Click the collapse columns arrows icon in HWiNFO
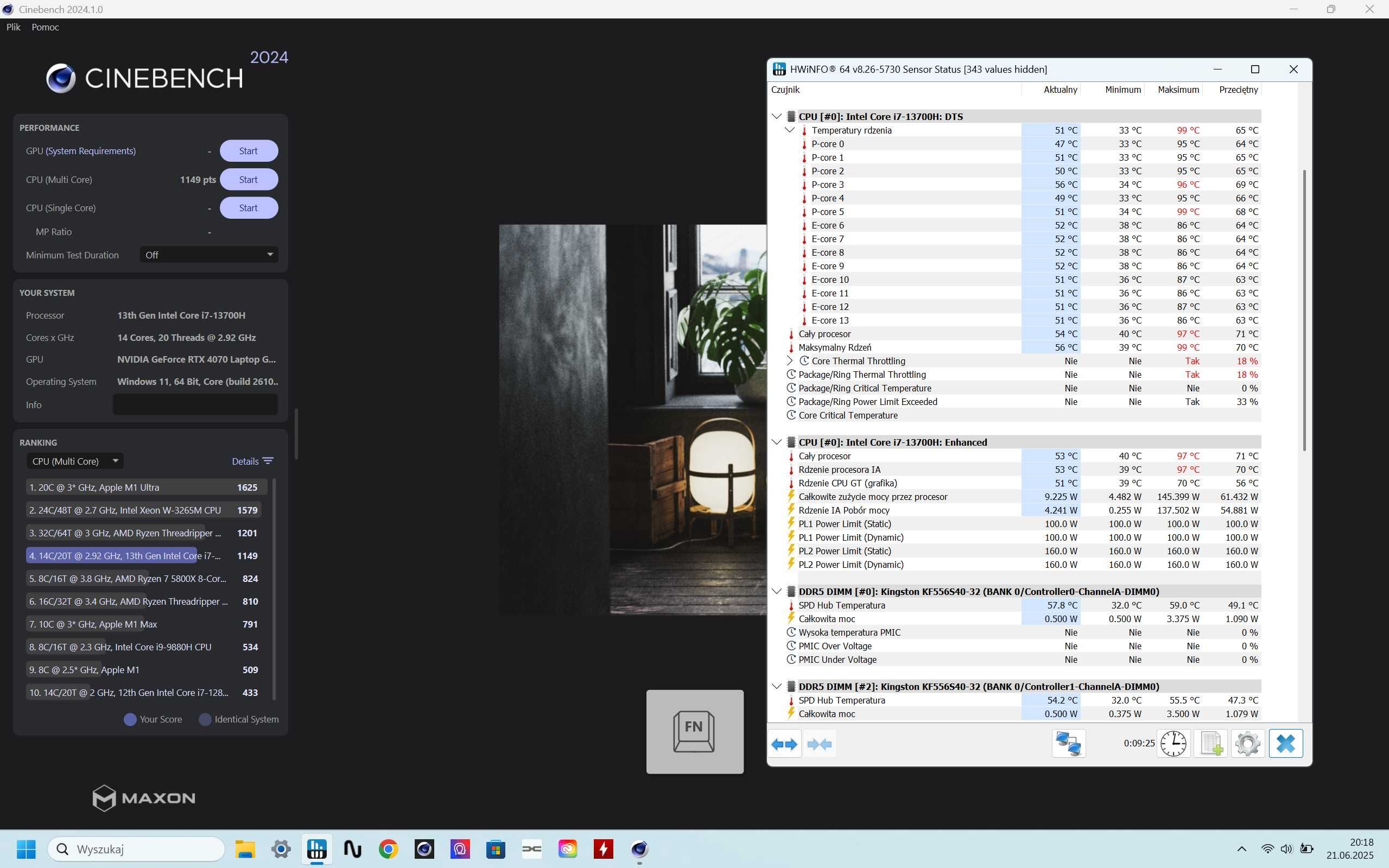1389x868 pixels. [x=819, y=744]
